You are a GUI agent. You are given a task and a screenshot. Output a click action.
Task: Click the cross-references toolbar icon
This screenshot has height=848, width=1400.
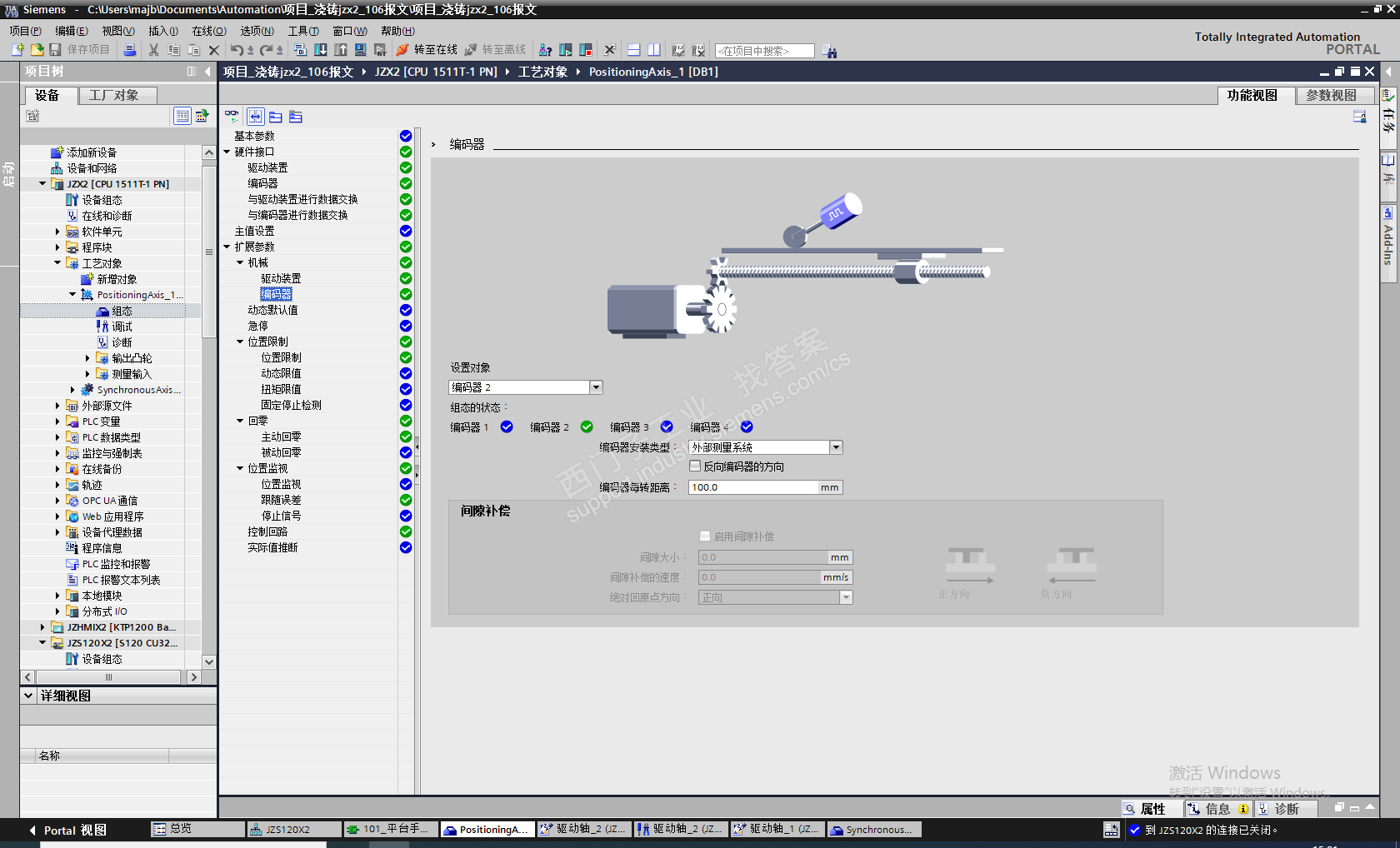click(609, 50)
